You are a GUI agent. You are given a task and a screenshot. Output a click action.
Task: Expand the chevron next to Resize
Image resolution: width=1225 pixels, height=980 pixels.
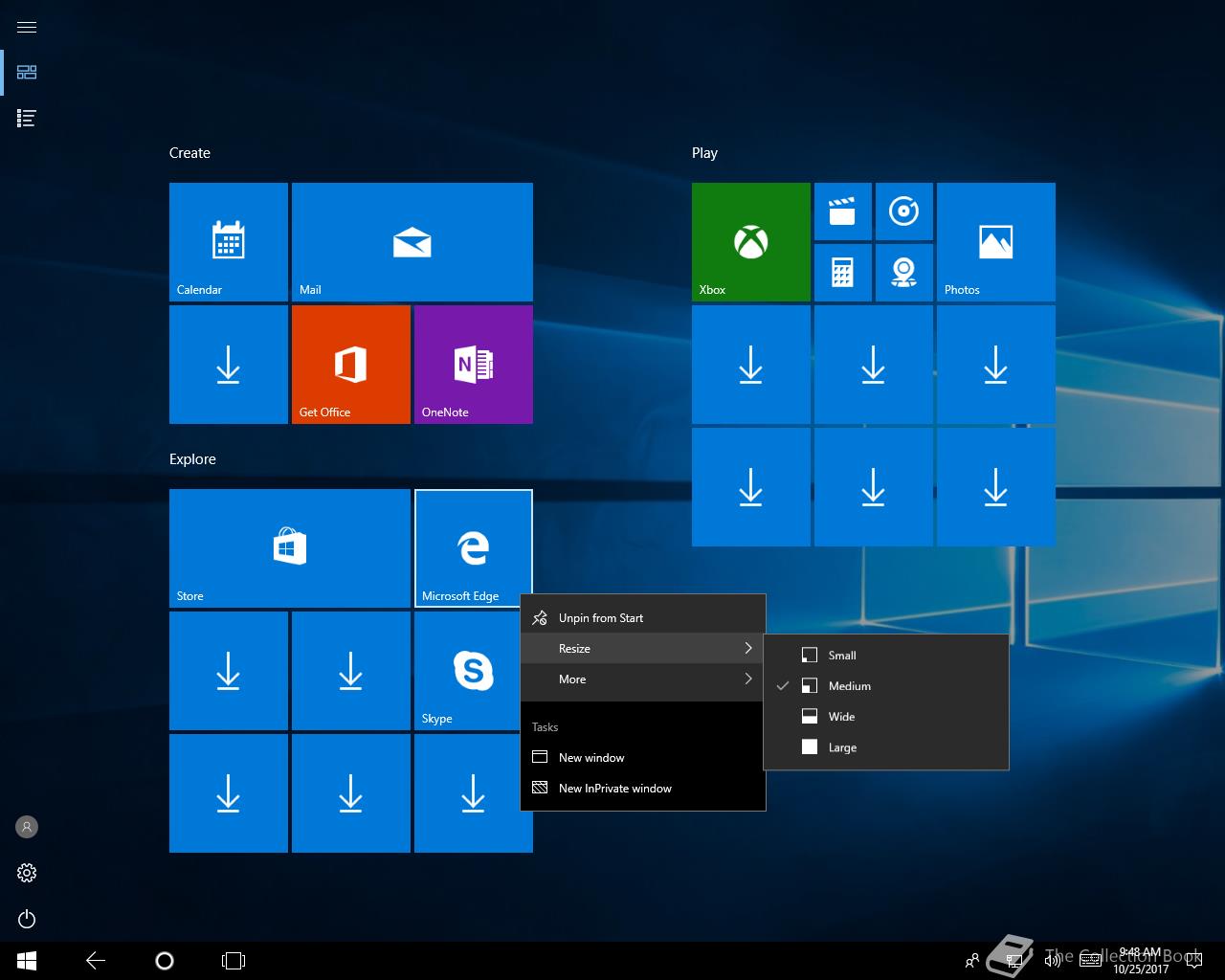coord(748,649)
